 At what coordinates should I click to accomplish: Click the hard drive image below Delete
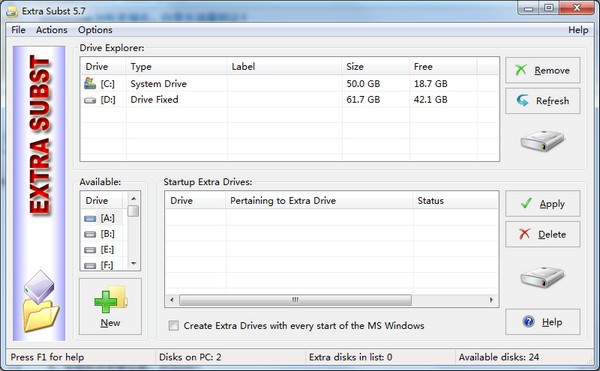pos(542,277)
